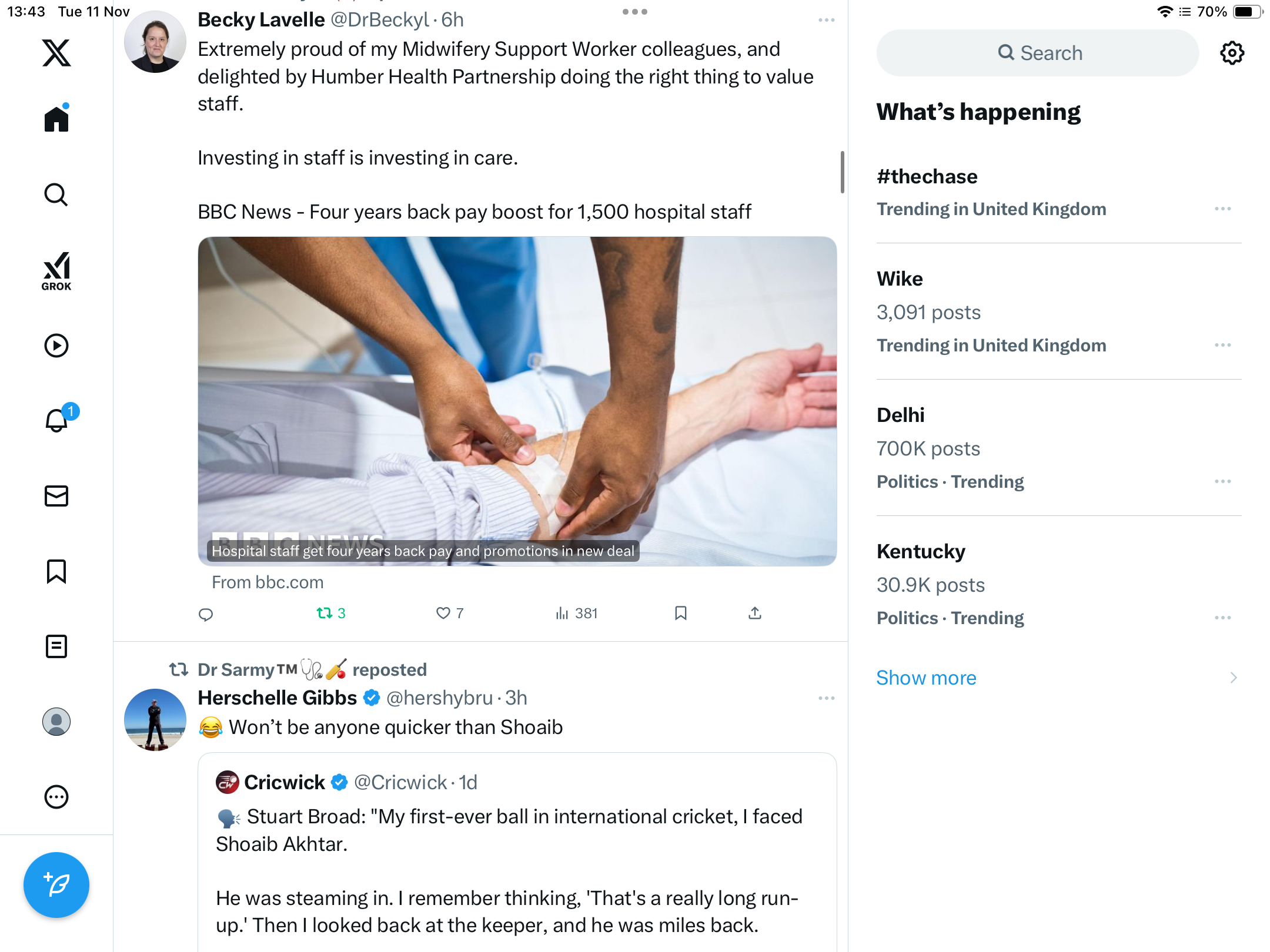Open Messages envelope in sidebar

(x=56, y=496)
